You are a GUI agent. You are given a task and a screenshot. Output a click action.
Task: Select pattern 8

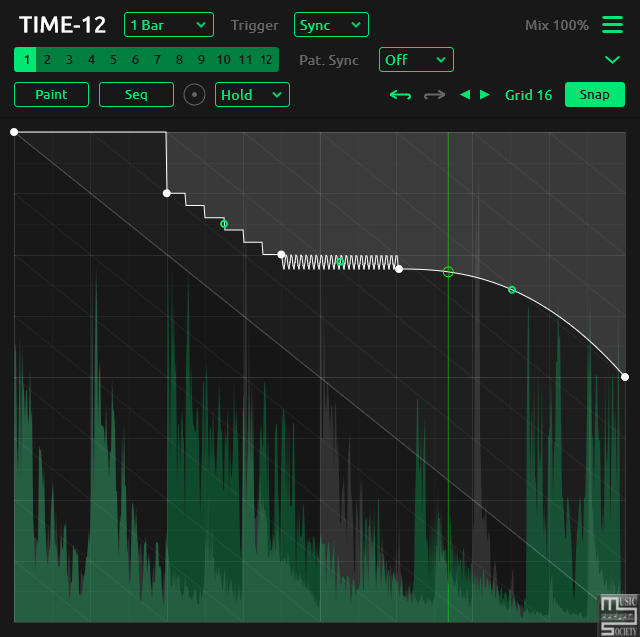(x=180, y=60)
